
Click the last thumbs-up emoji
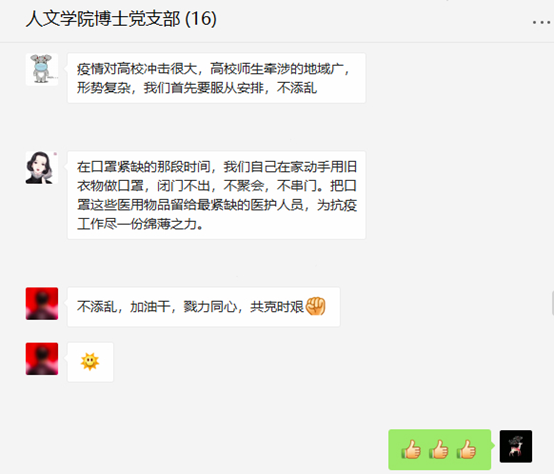(466, 449)
